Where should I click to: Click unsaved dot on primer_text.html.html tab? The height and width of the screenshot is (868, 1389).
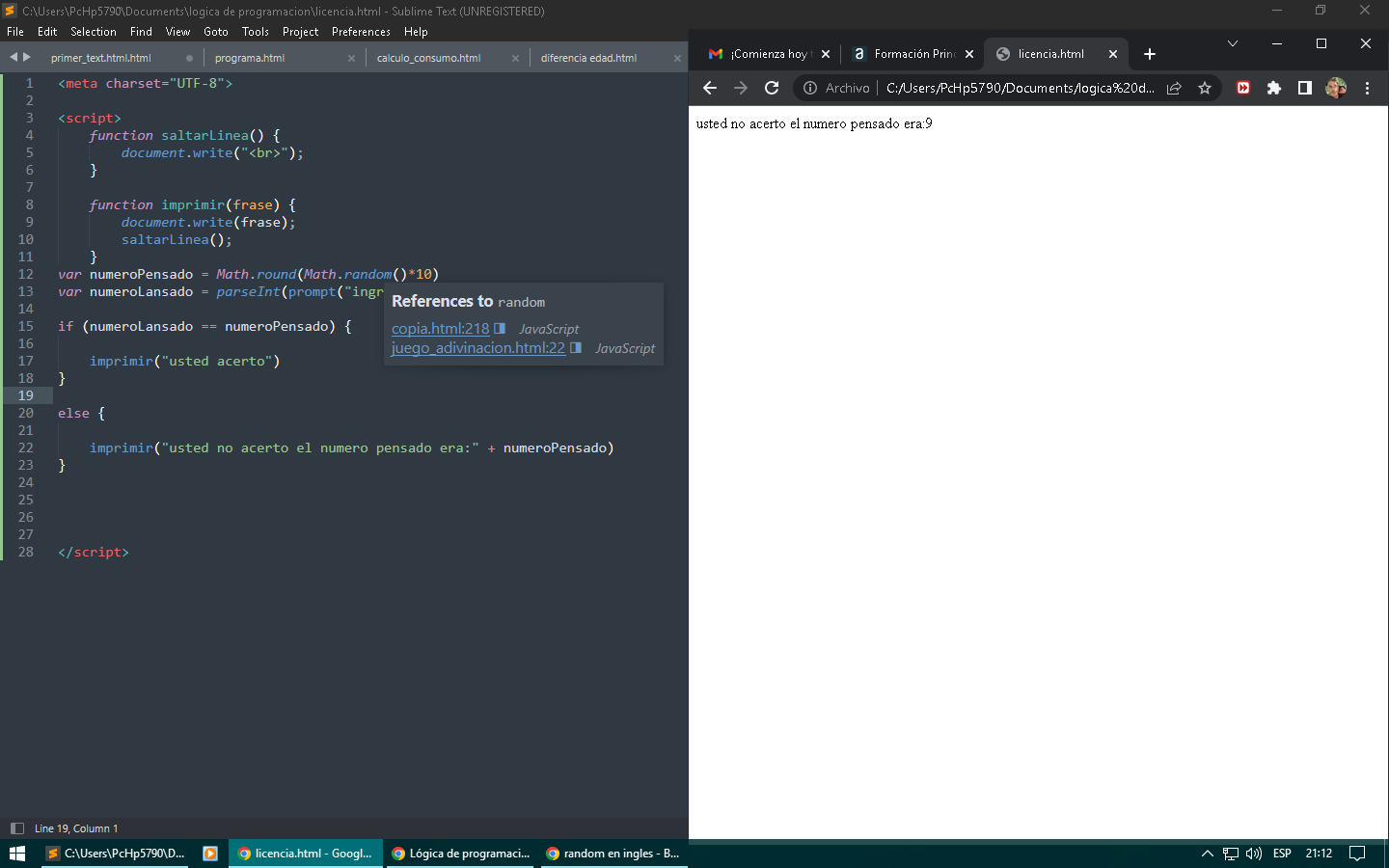pos(189,58)
